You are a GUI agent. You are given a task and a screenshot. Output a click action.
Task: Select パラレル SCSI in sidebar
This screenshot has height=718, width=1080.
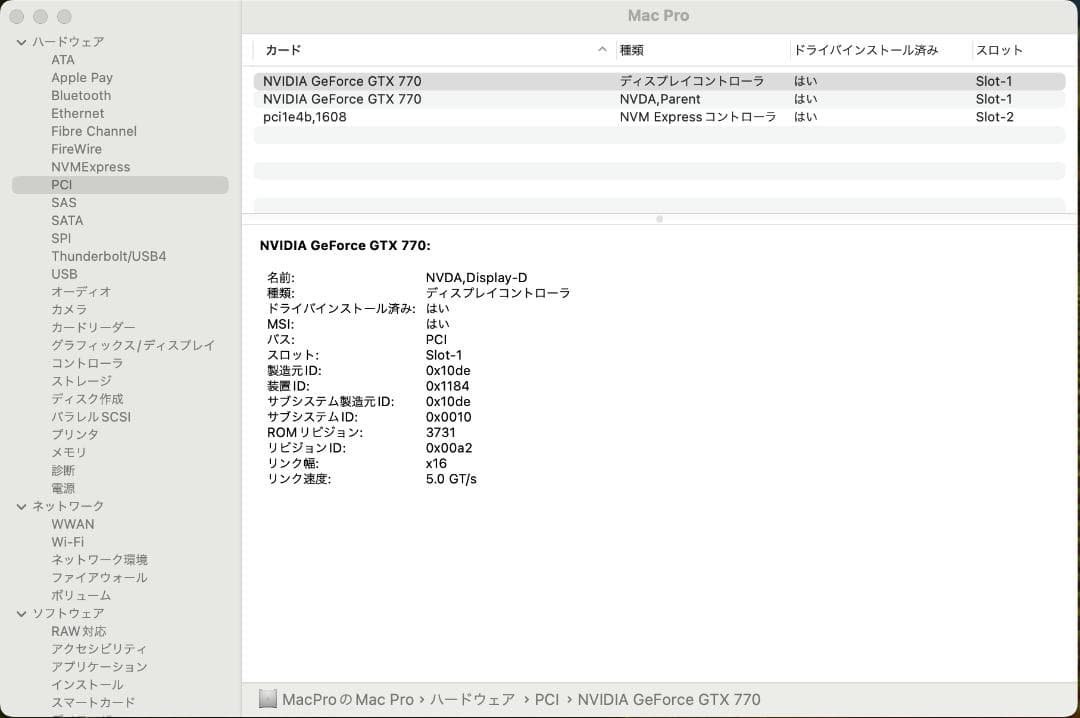(x=91, y=417)
